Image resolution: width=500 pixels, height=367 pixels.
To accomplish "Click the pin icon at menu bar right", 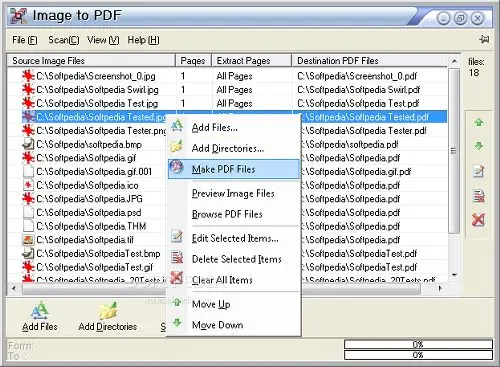I will tap(484, 39).
